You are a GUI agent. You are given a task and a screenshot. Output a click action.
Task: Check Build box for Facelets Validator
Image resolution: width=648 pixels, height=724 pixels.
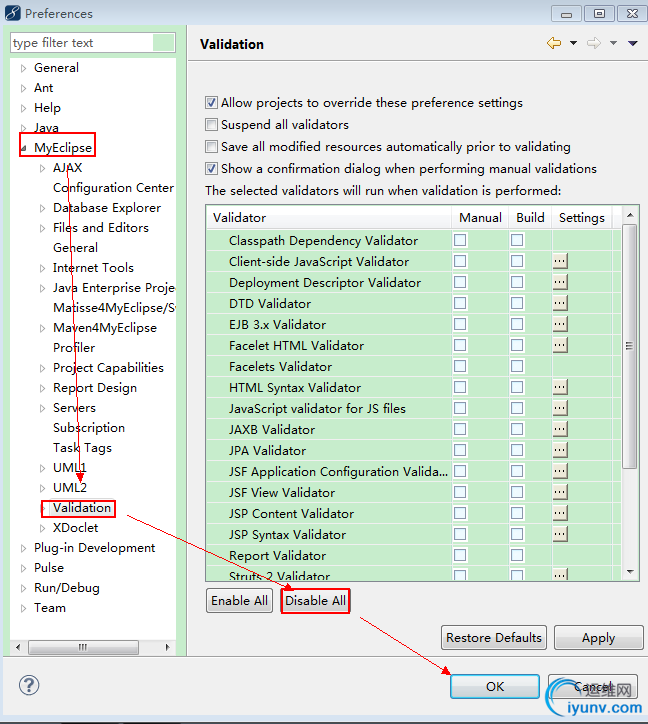517,366
